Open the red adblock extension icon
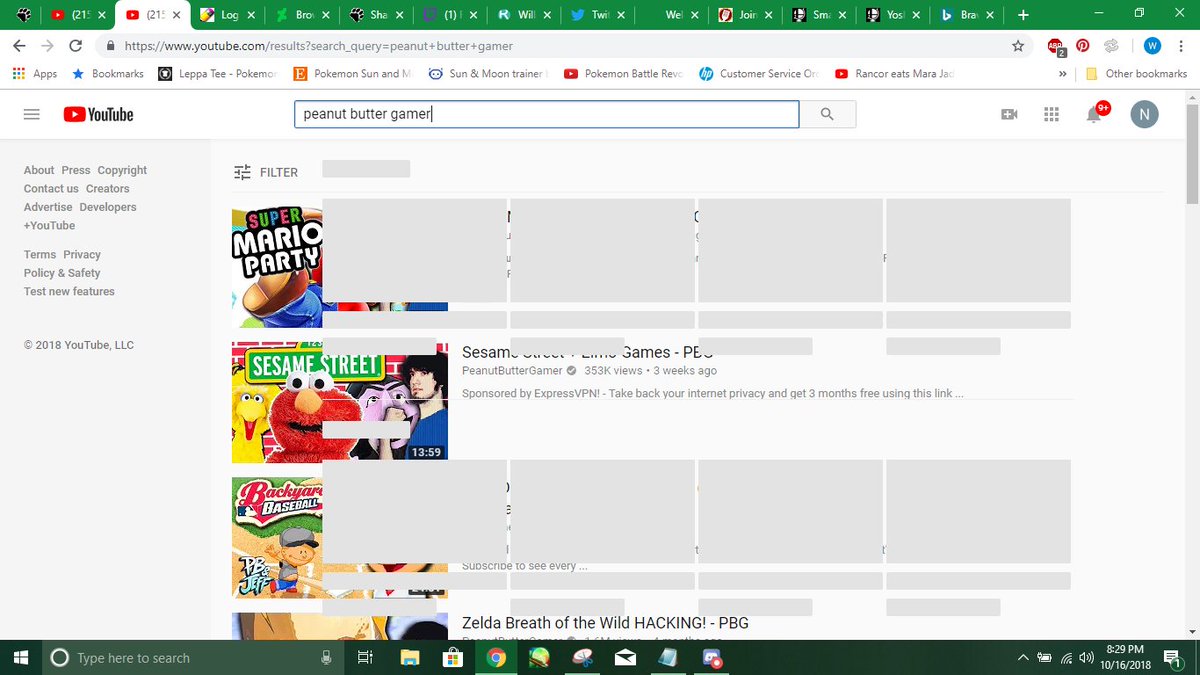Image resolution: width=1200 pixels, height=675 pixels. (x=1055, y=46)
